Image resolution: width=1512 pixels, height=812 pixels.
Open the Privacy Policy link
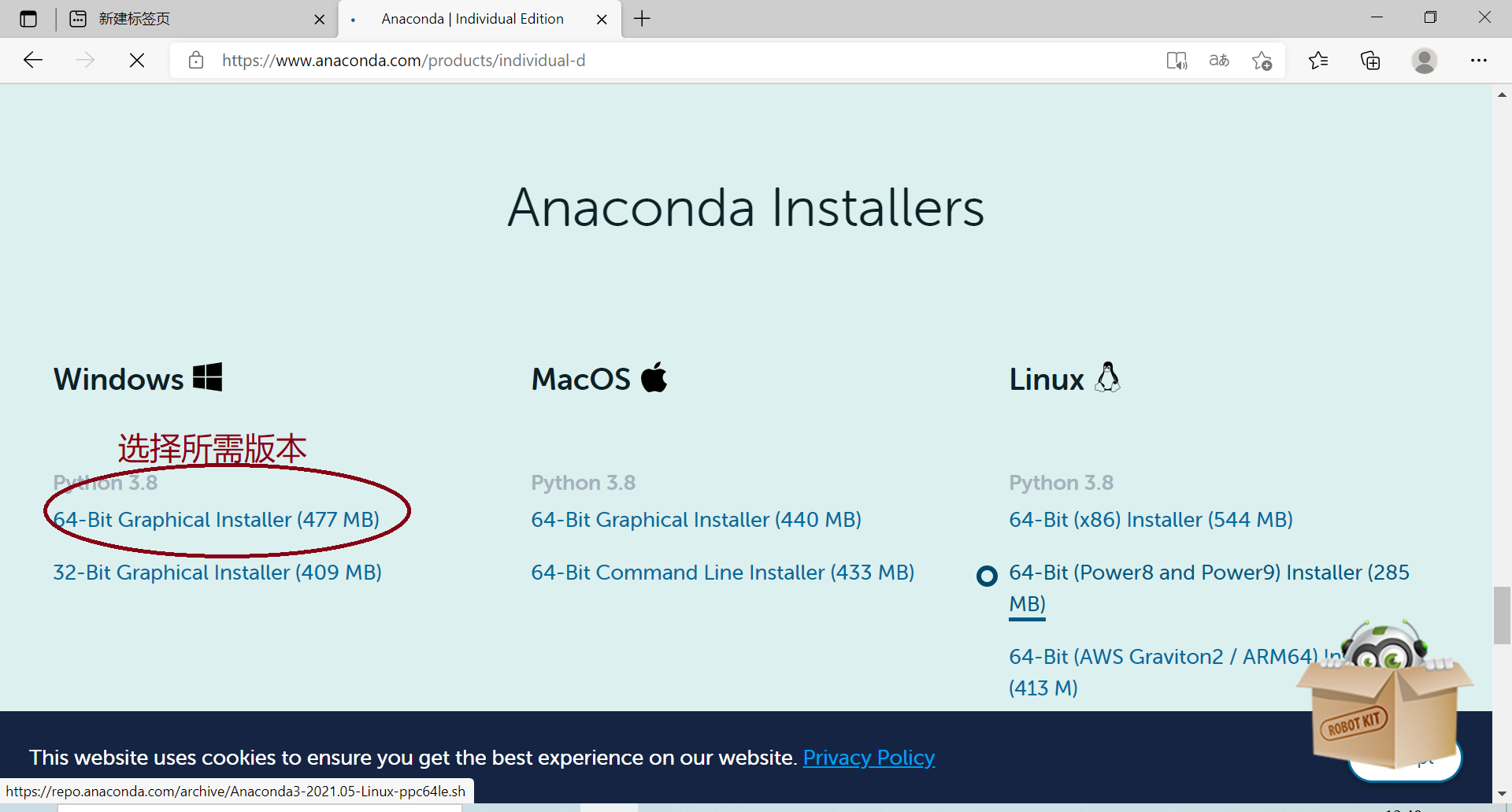869,757
